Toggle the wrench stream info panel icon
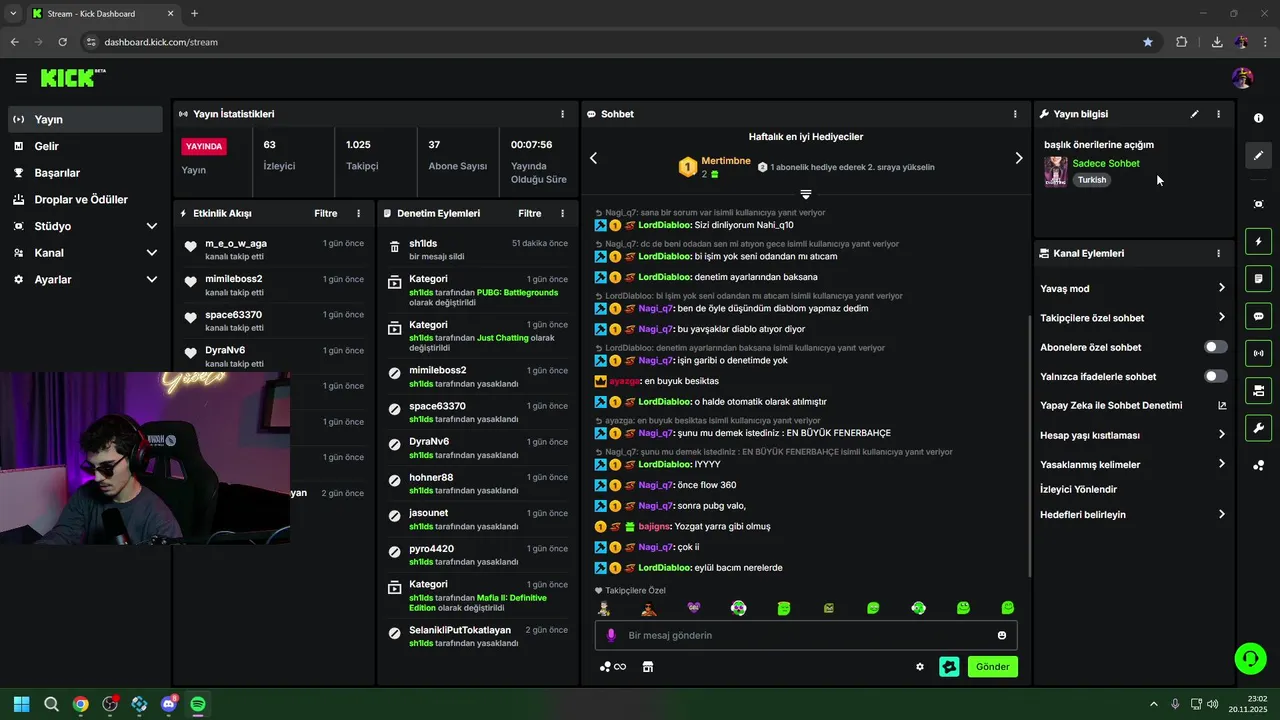The width and height of the screenshot is (1280, 720). coord(1258,428)
